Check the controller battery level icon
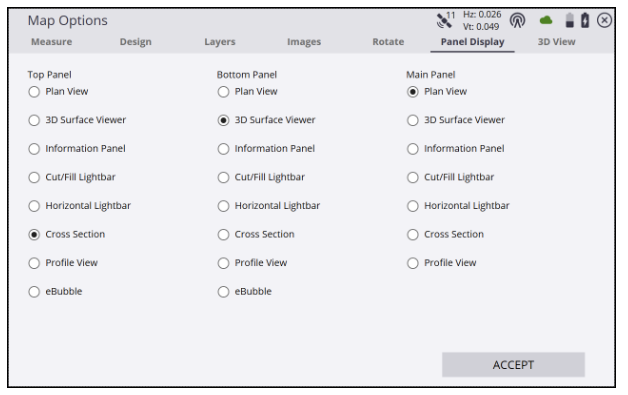The height and width of the screenshot is (395, 628). tap(570, 20)
